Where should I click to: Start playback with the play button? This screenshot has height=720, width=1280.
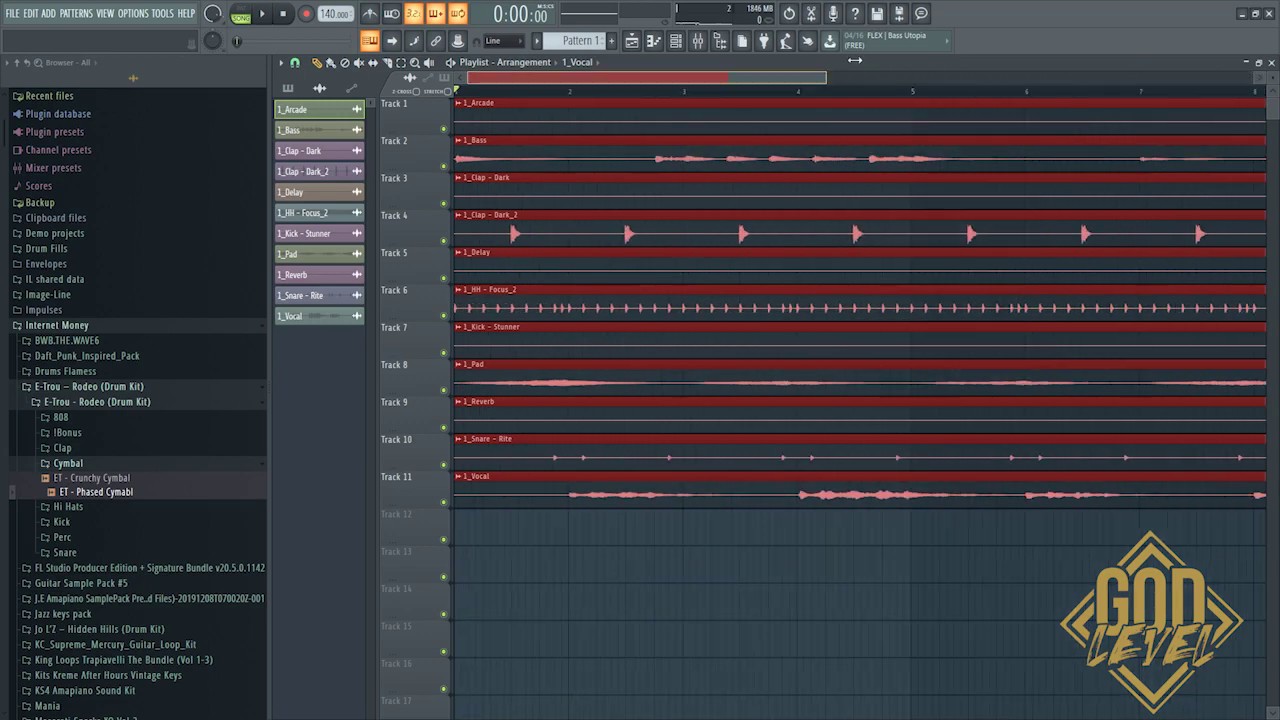262,14
